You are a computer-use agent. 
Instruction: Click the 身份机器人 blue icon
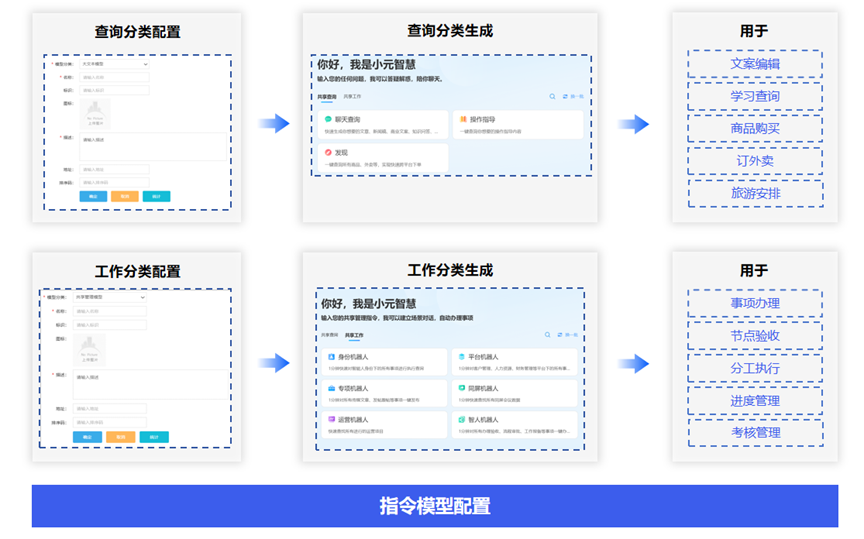coord(331,356)
